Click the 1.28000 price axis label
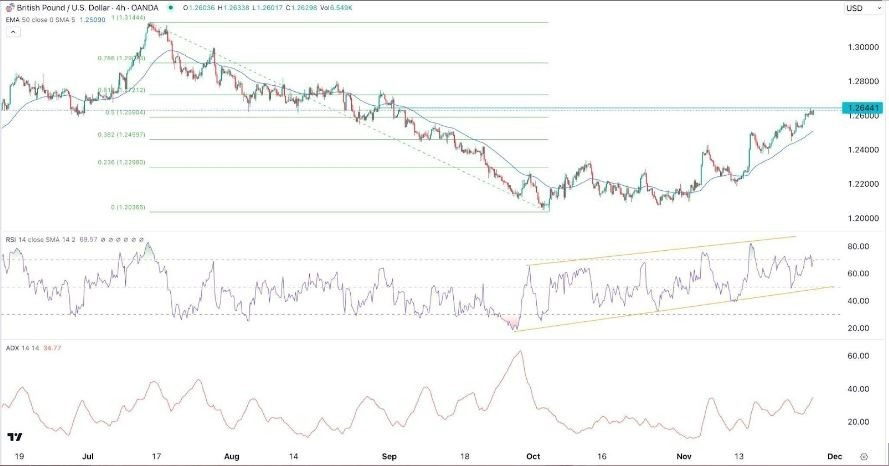The image size is (889, 466). point(863,82)
